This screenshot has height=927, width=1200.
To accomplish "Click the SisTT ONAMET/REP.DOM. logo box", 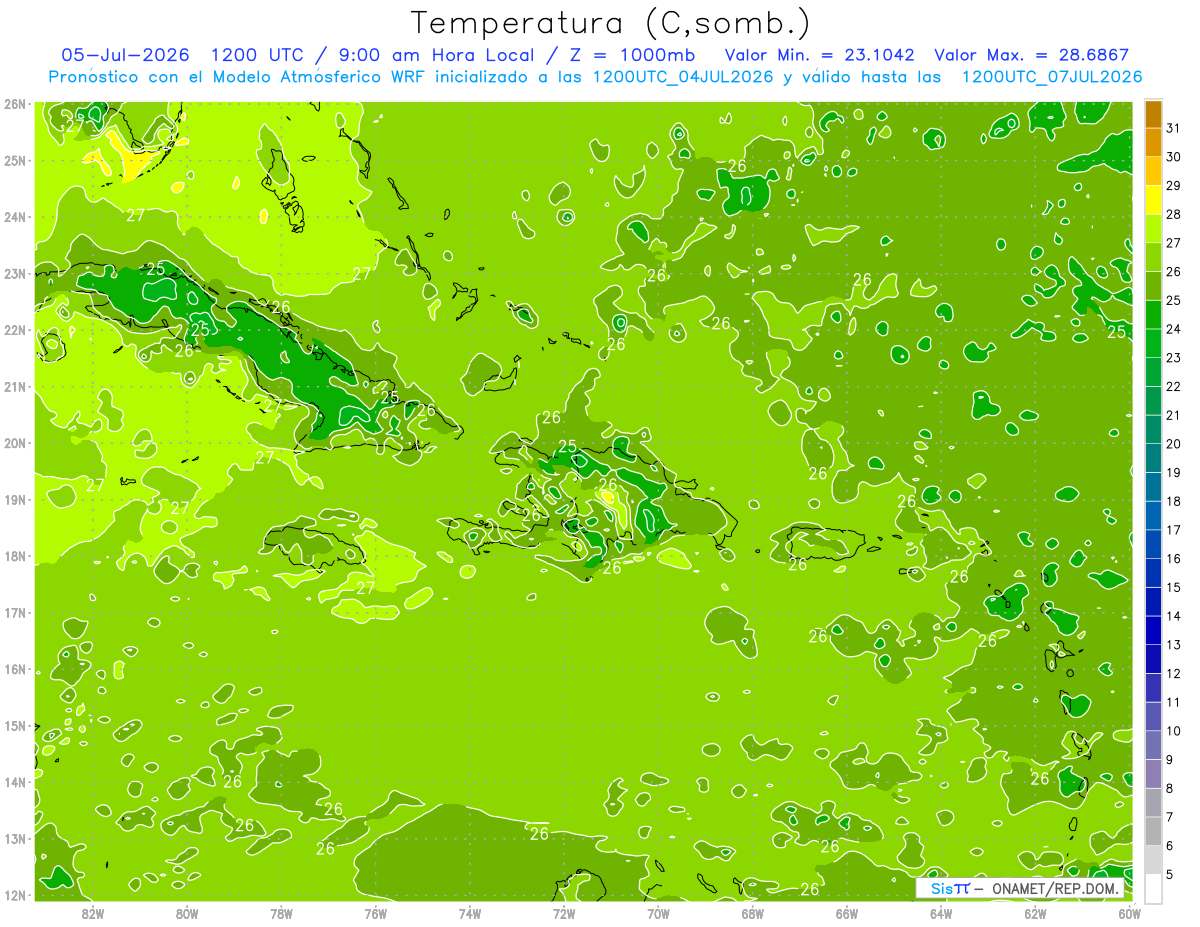I will (x=1021, y=888).
